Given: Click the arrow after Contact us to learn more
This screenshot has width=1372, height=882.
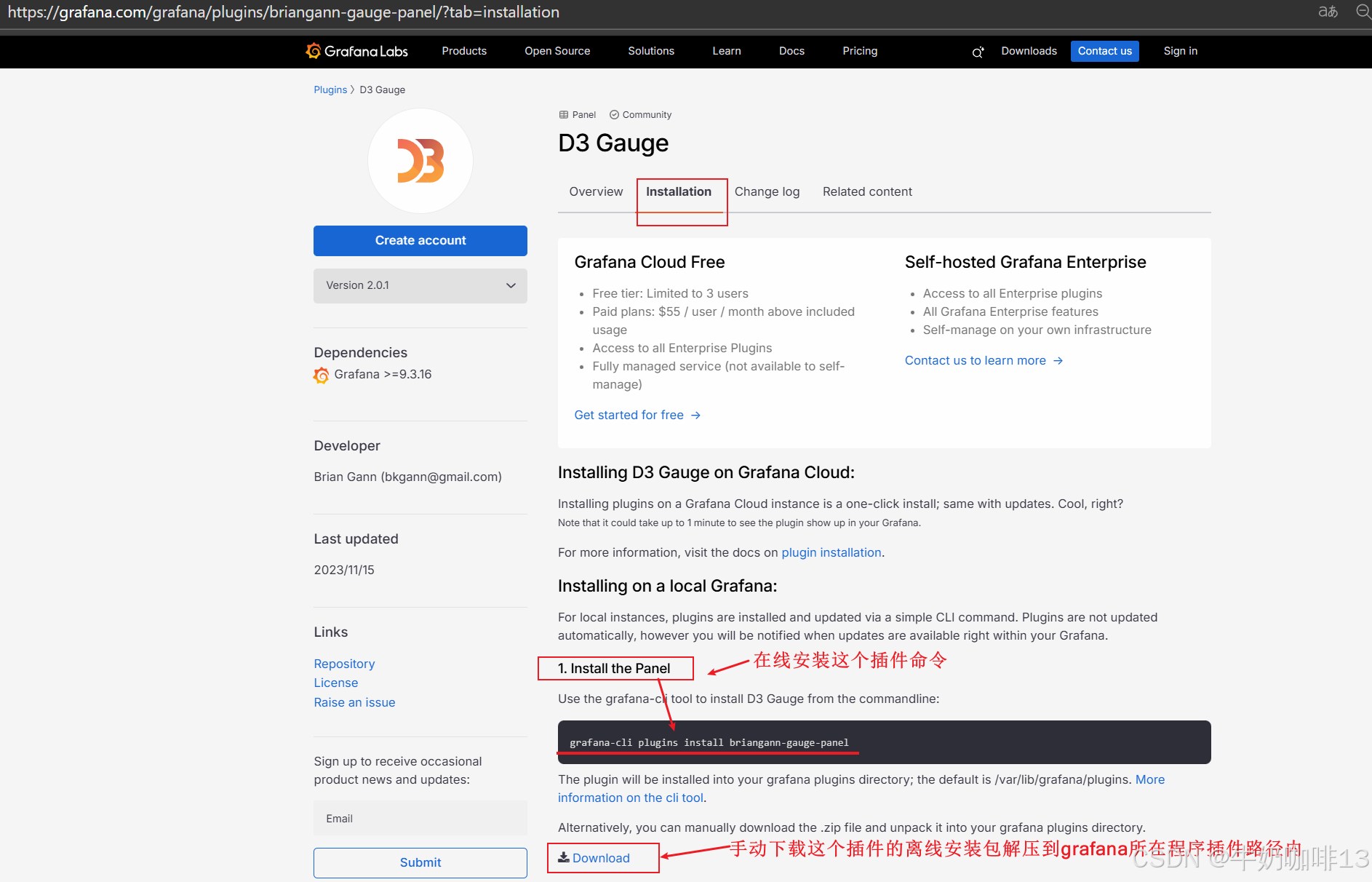Looking at the screenshot, I should point(1058,360).
